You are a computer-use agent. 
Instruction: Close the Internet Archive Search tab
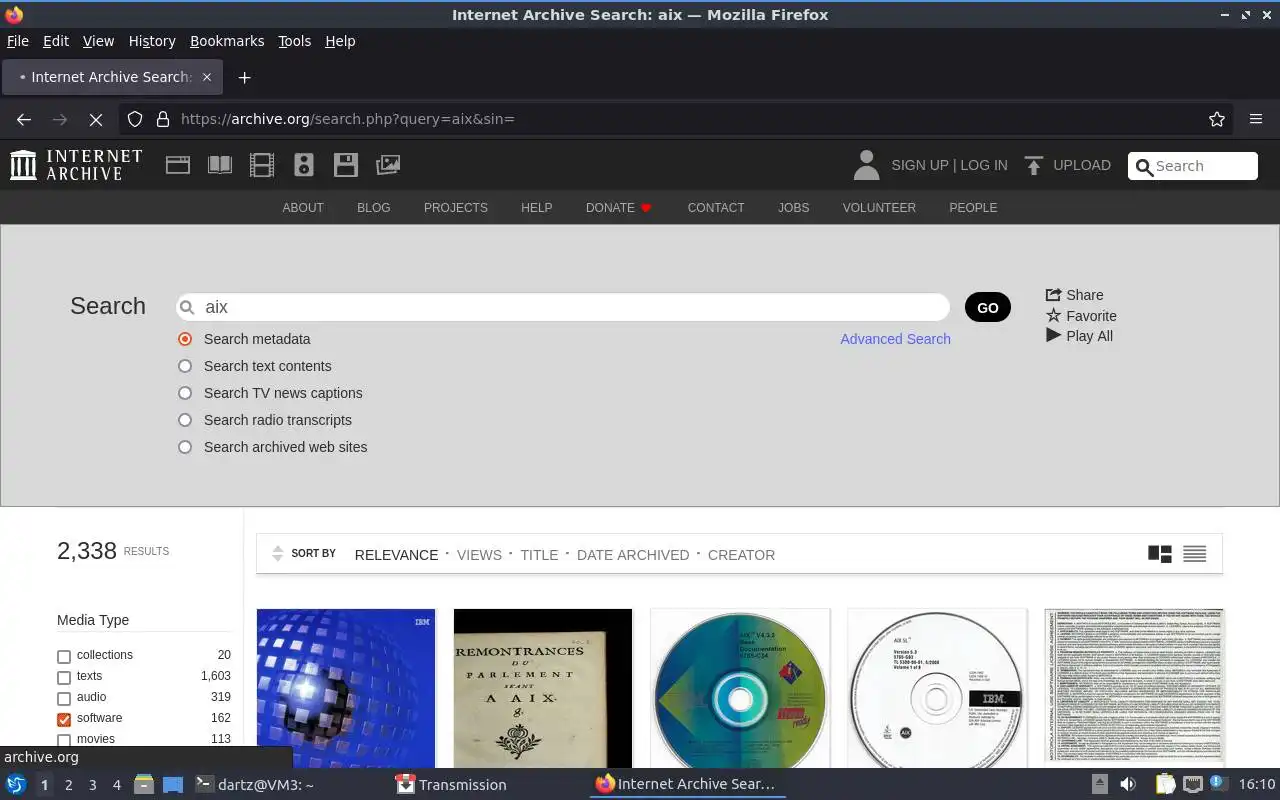click(207, 77)
